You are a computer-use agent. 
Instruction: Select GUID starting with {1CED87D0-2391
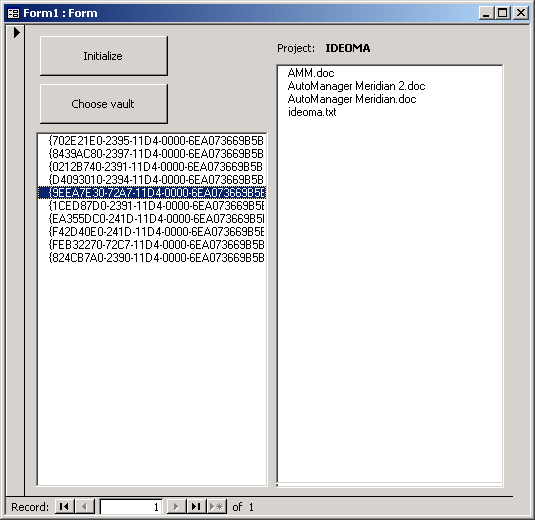(152, 206)
